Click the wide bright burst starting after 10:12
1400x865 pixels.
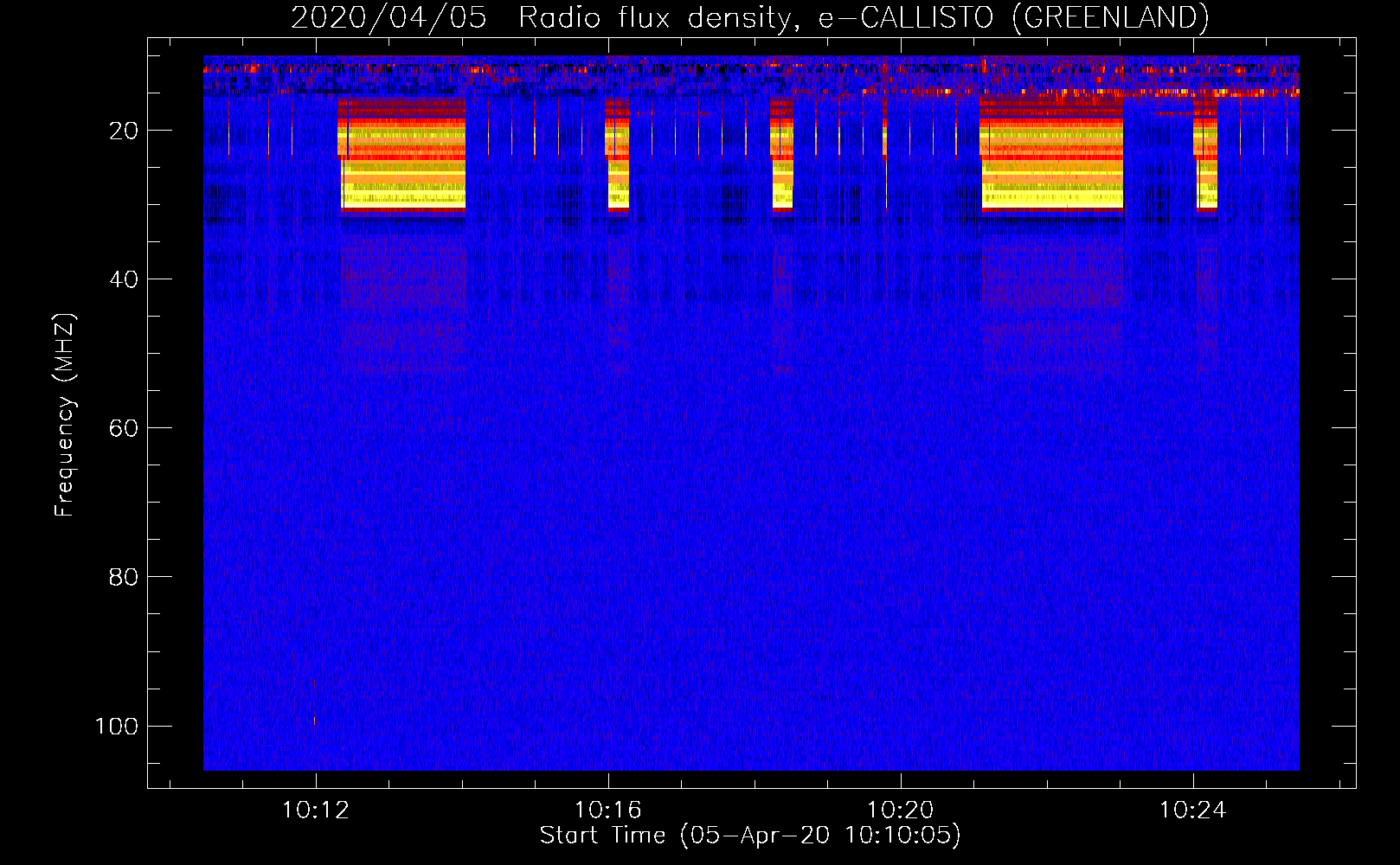click(x=402, y=155)
